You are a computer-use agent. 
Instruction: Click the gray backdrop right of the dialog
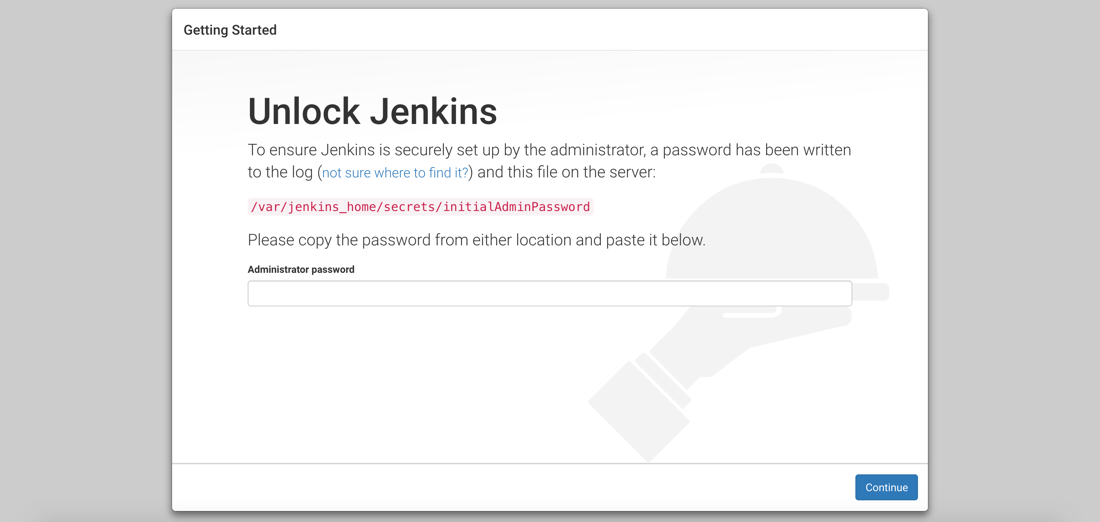(x=1014, y=260)
